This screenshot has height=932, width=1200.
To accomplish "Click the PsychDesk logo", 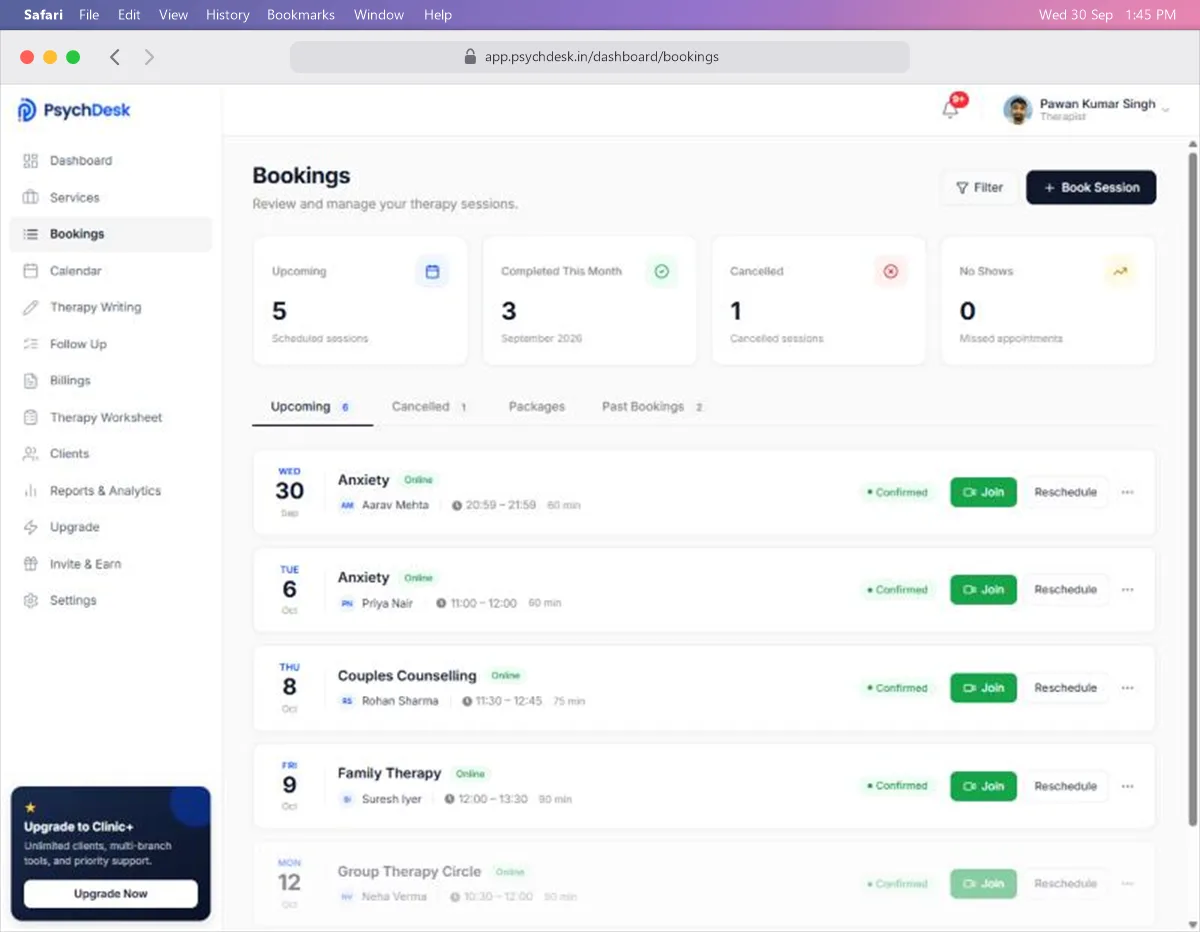I will click(x=74, y=110).
